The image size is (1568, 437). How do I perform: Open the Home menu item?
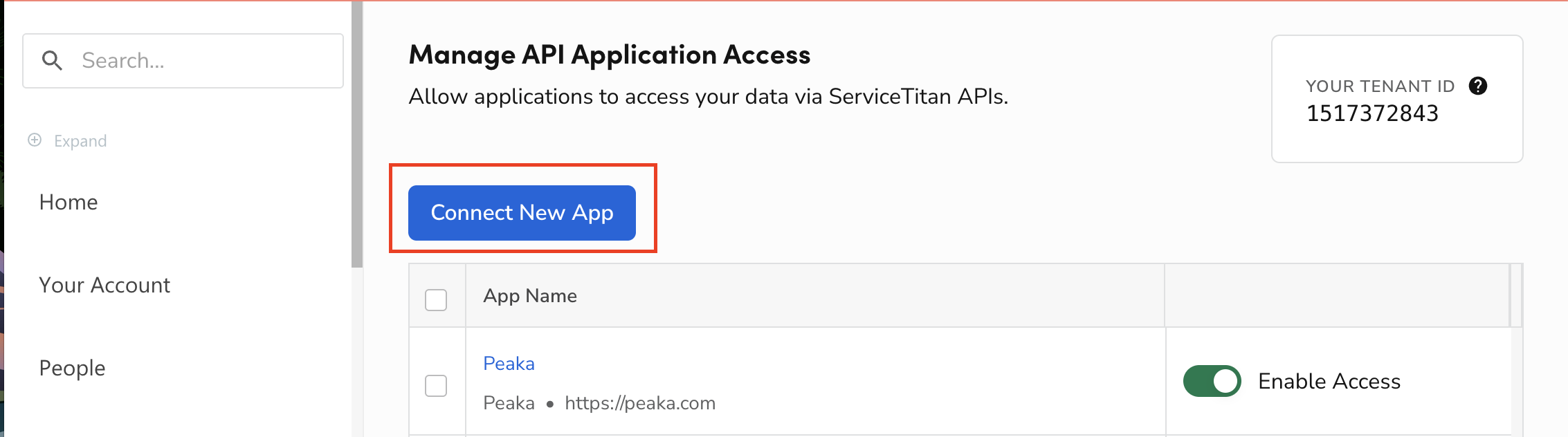[69, 202]
